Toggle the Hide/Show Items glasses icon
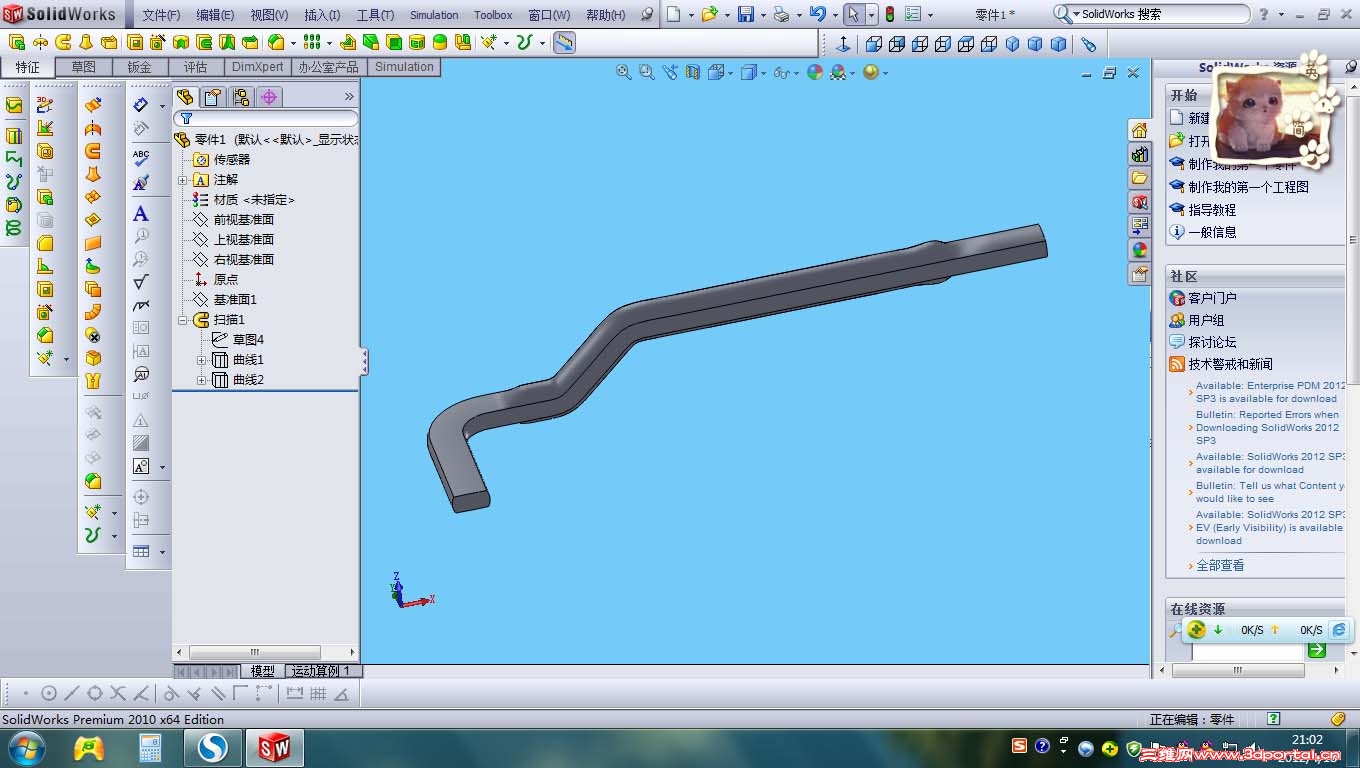Screen dimensions: 1360x768 pos(782,72)
